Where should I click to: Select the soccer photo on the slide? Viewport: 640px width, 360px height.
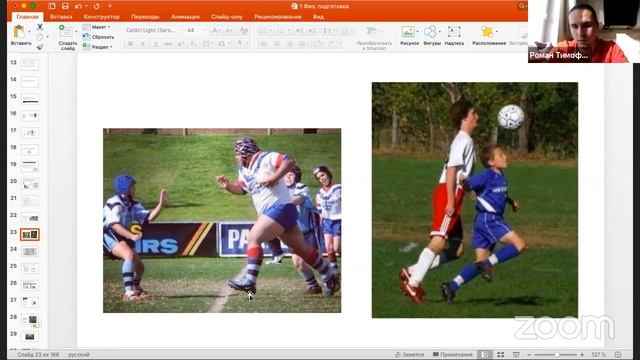point(475,200)
